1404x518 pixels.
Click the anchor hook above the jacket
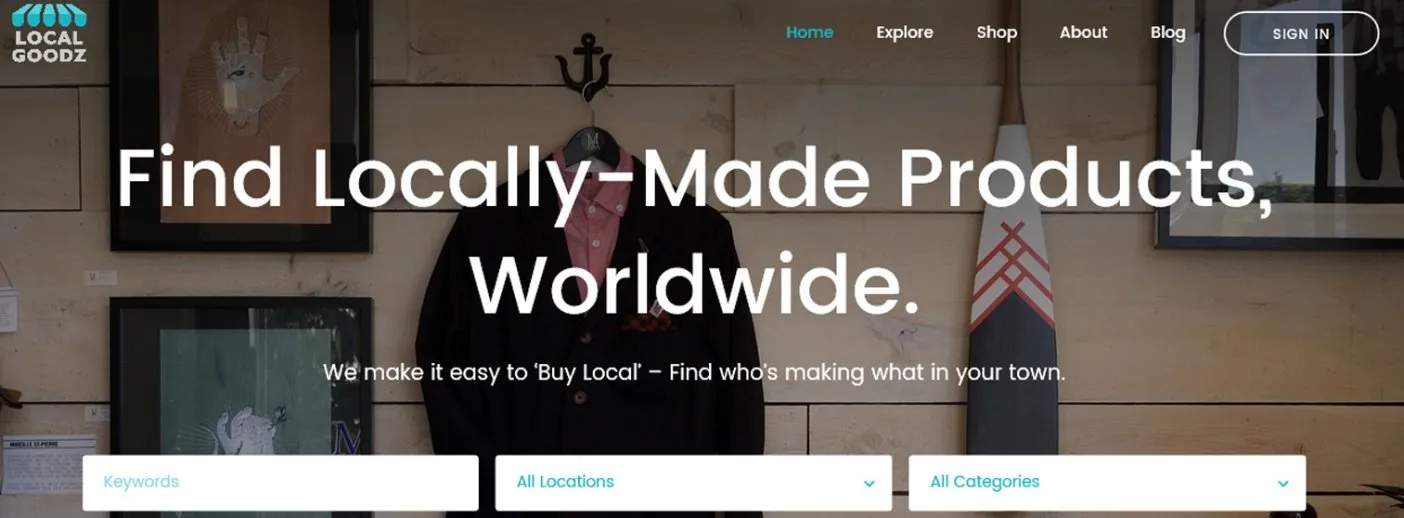[x=582, y=67]
